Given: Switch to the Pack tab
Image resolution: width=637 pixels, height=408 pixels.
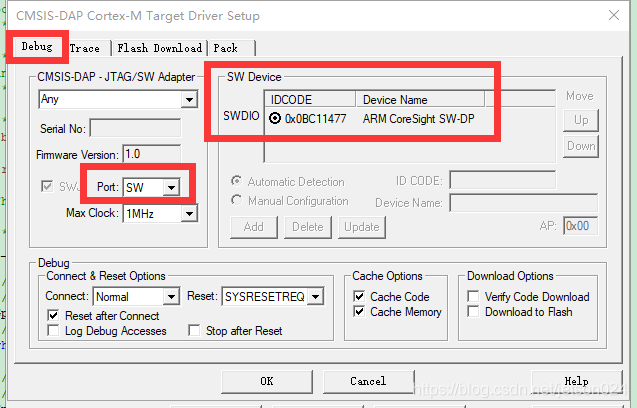Looking at the screenshot, I should [x=231, y=48].
